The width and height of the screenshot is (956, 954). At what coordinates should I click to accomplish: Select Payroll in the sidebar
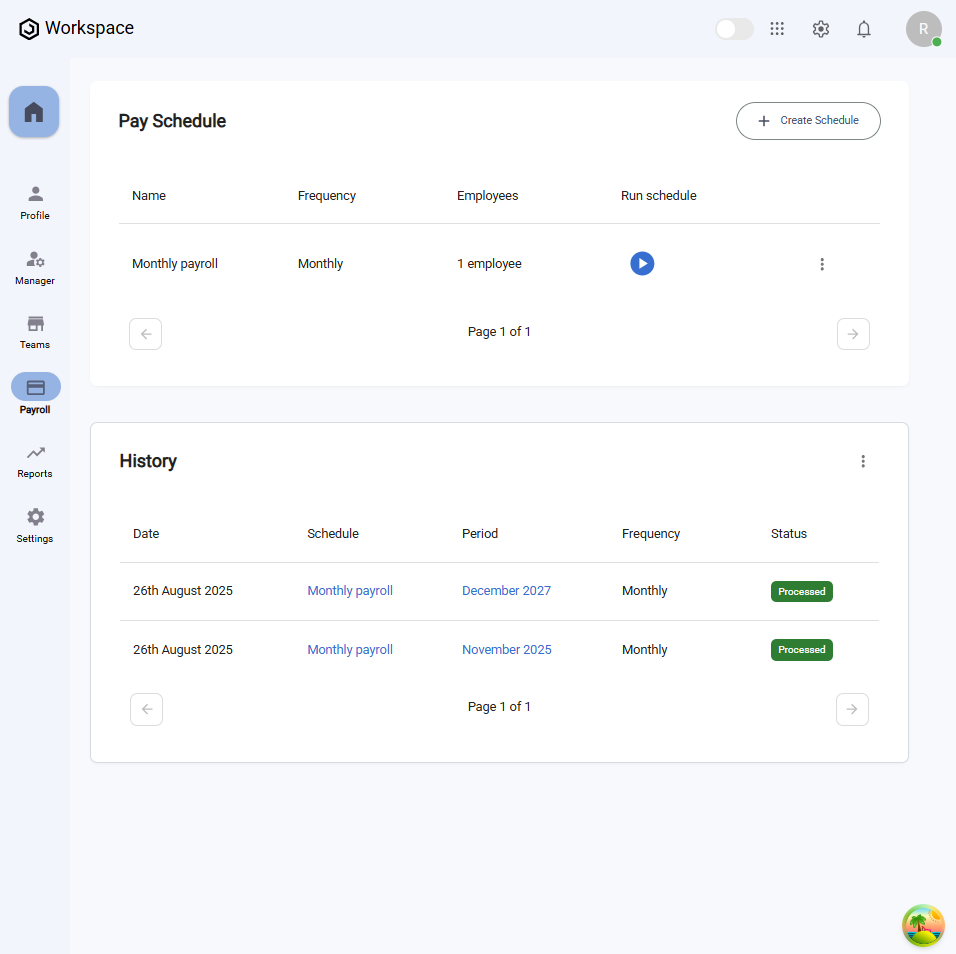[x=36, y=394]
